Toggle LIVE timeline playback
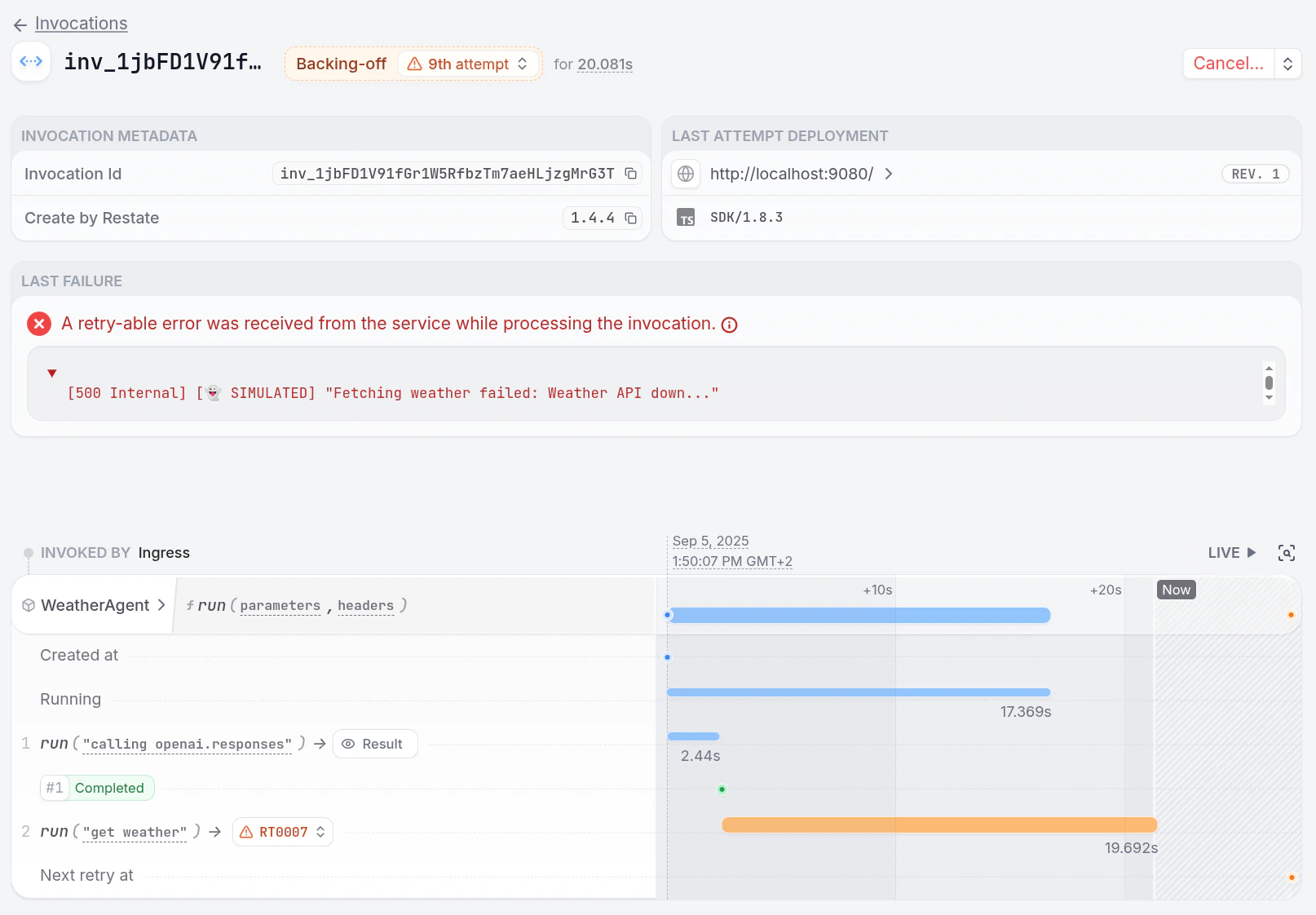This screenshot has width=1316, height=915. [1232, 553]
